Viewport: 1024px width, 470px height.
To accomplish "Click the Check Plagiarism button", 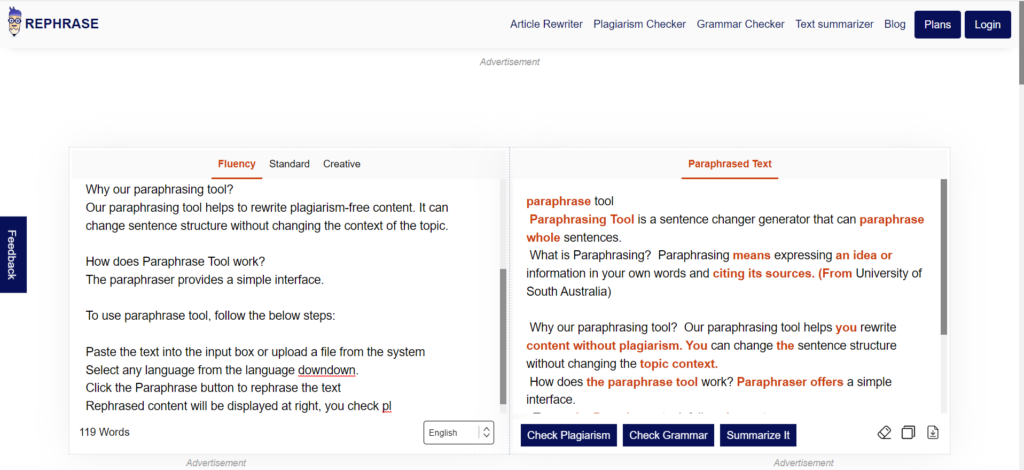I will tap(568, 435).
